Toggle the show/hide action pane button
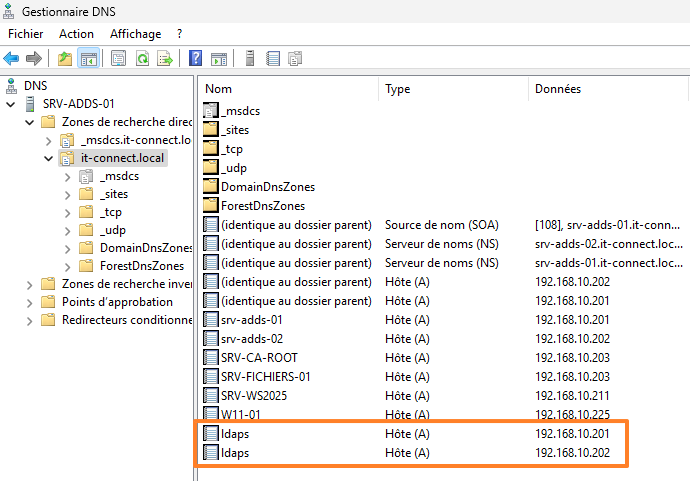This screenshot has height=481, width=690. 219,58
